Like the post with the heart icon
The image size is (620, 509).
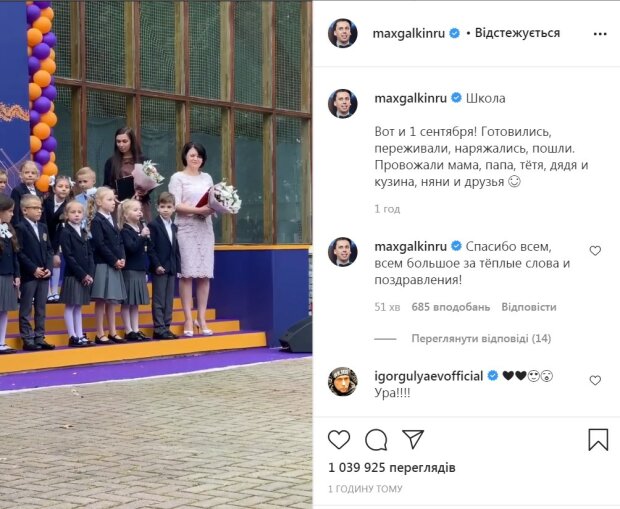coord(339,439)
